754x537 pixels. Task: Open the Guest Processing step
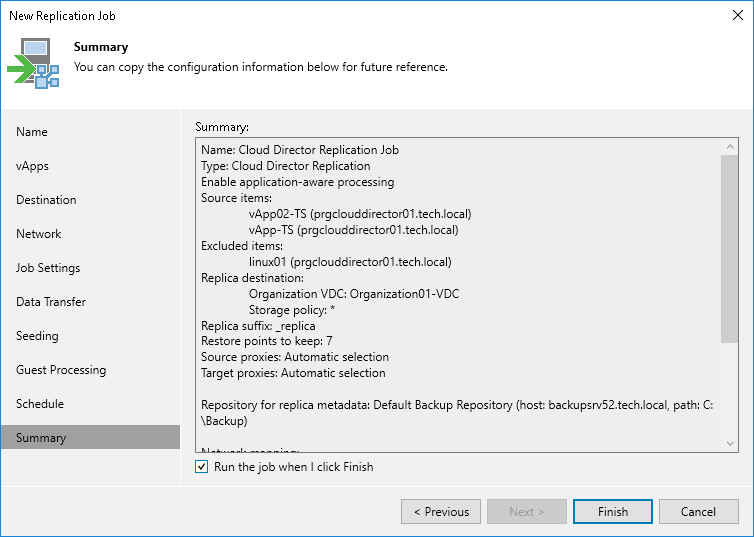[x=61, y=370]
